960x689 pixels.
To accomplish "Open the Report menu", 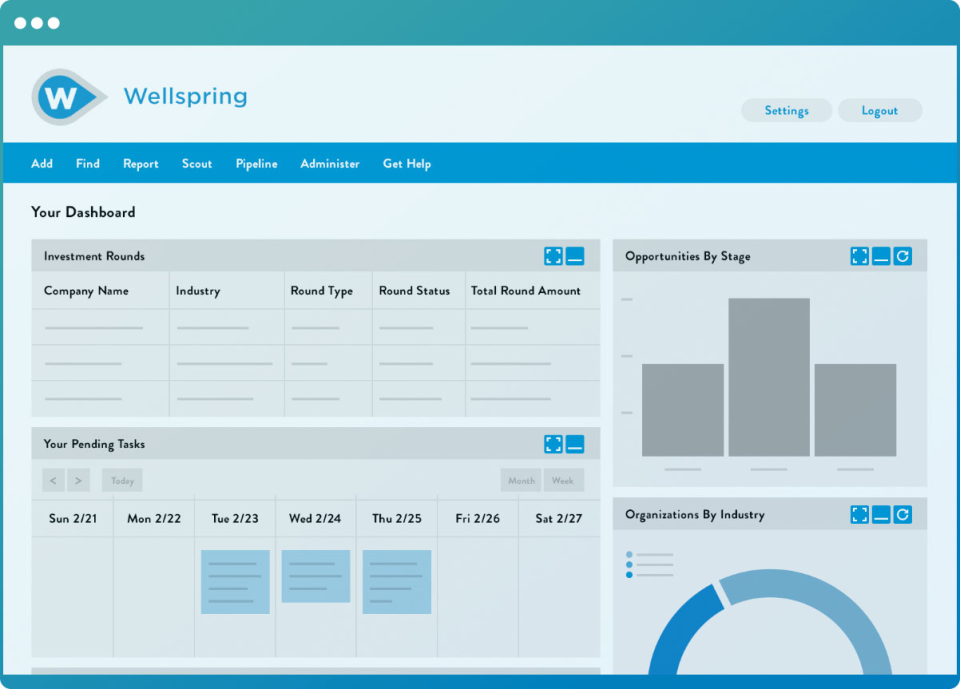I will click(x=140, y=163).
